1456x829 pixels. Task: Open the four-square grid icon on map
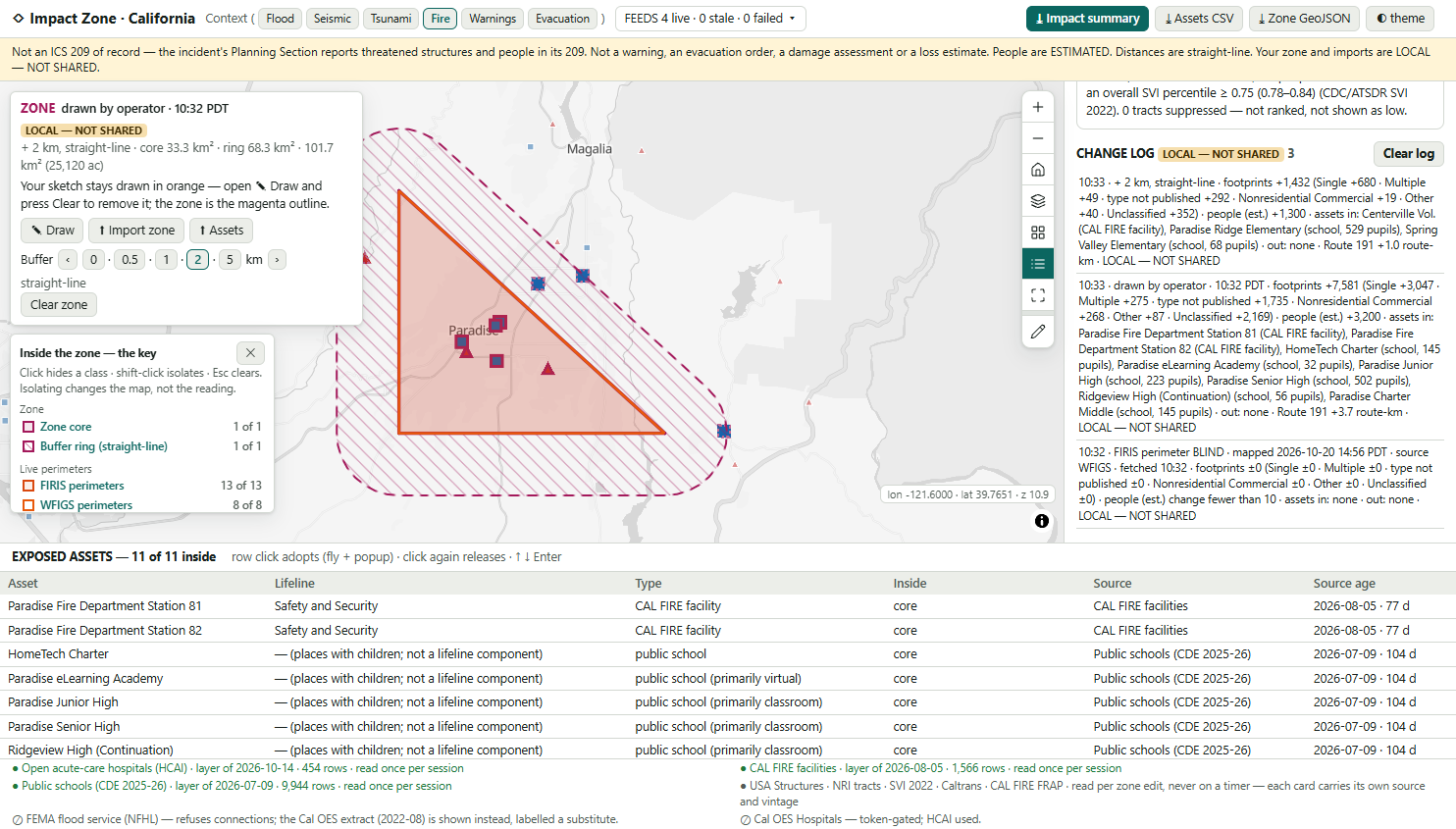[x=1038, y=233]
